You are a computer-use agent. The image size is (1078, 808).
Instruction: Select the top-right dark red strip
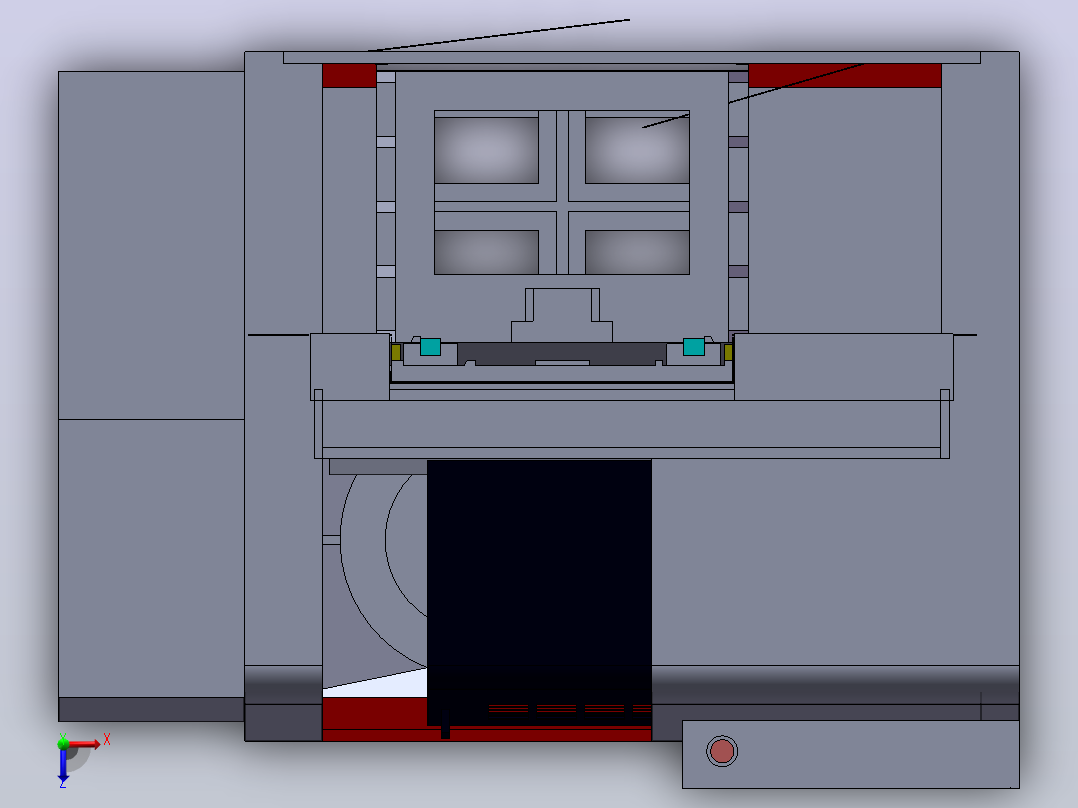pyautogui.click(x=845, y=76)
